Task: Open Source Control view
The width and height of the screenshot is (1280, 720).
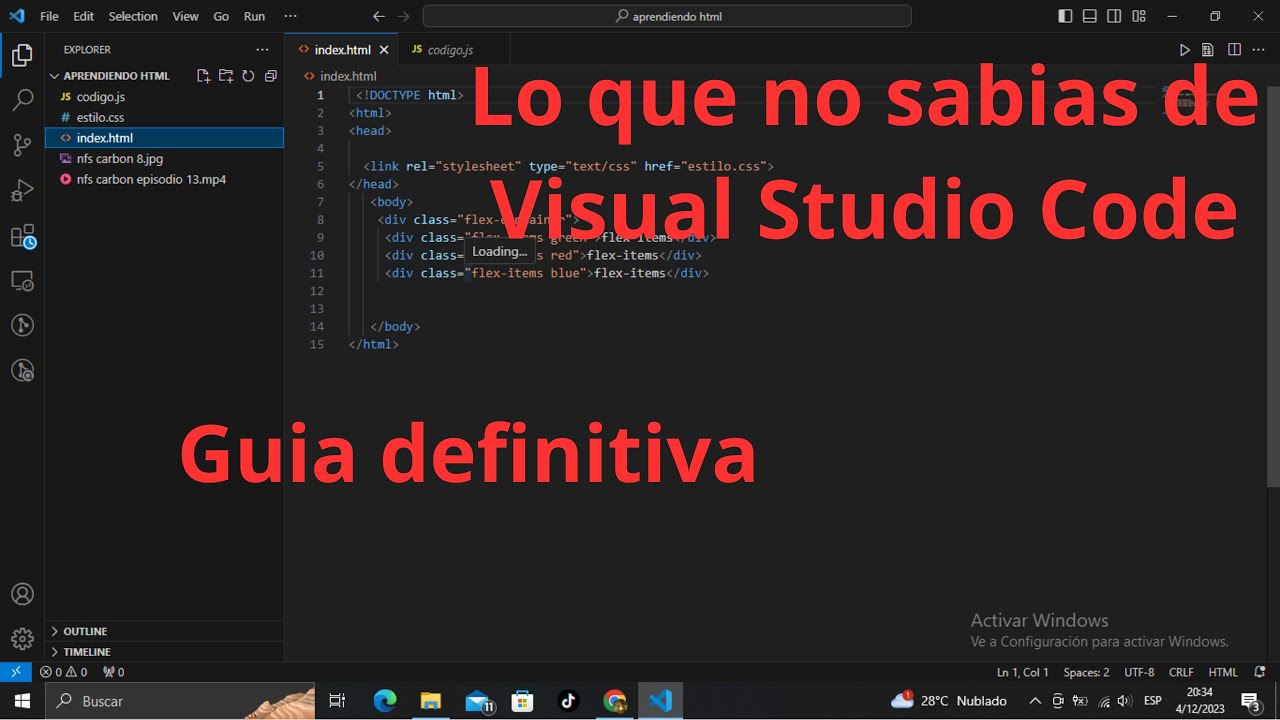Action: click(x=22, y=145)
